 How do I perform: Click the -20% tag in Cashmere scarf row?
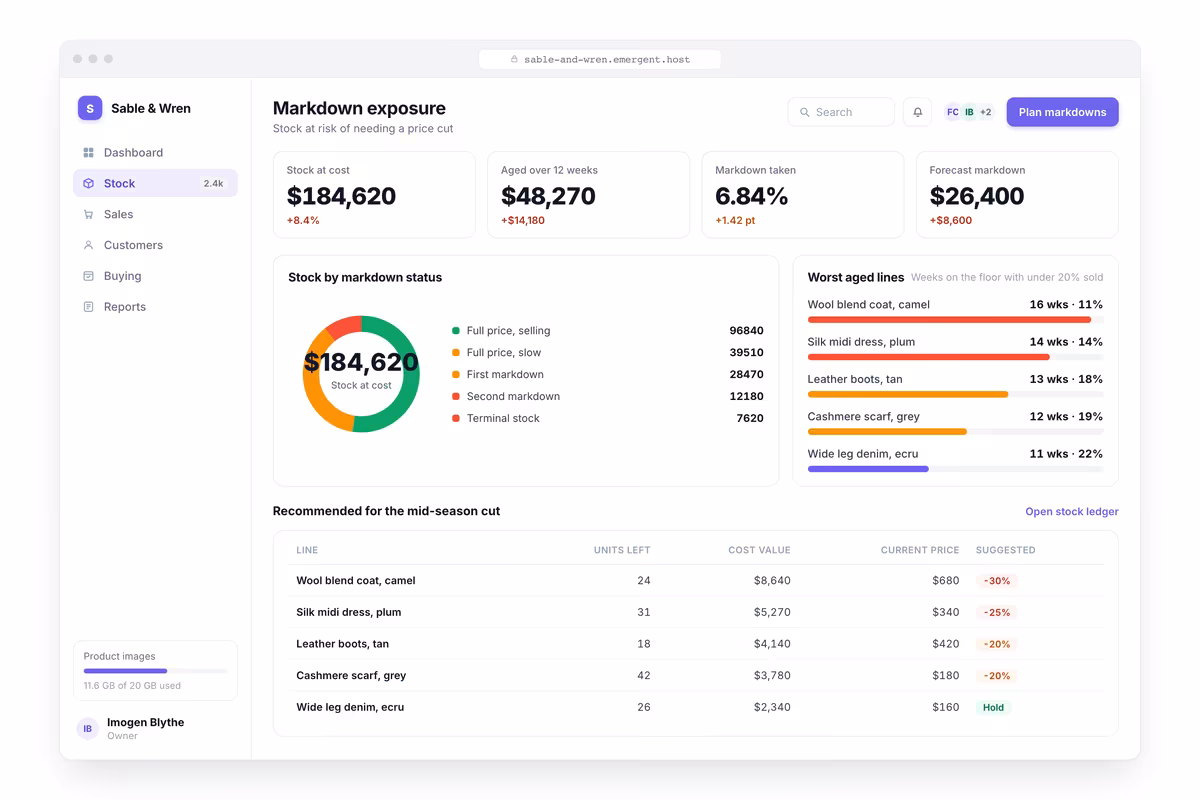[x=996, y=676]
